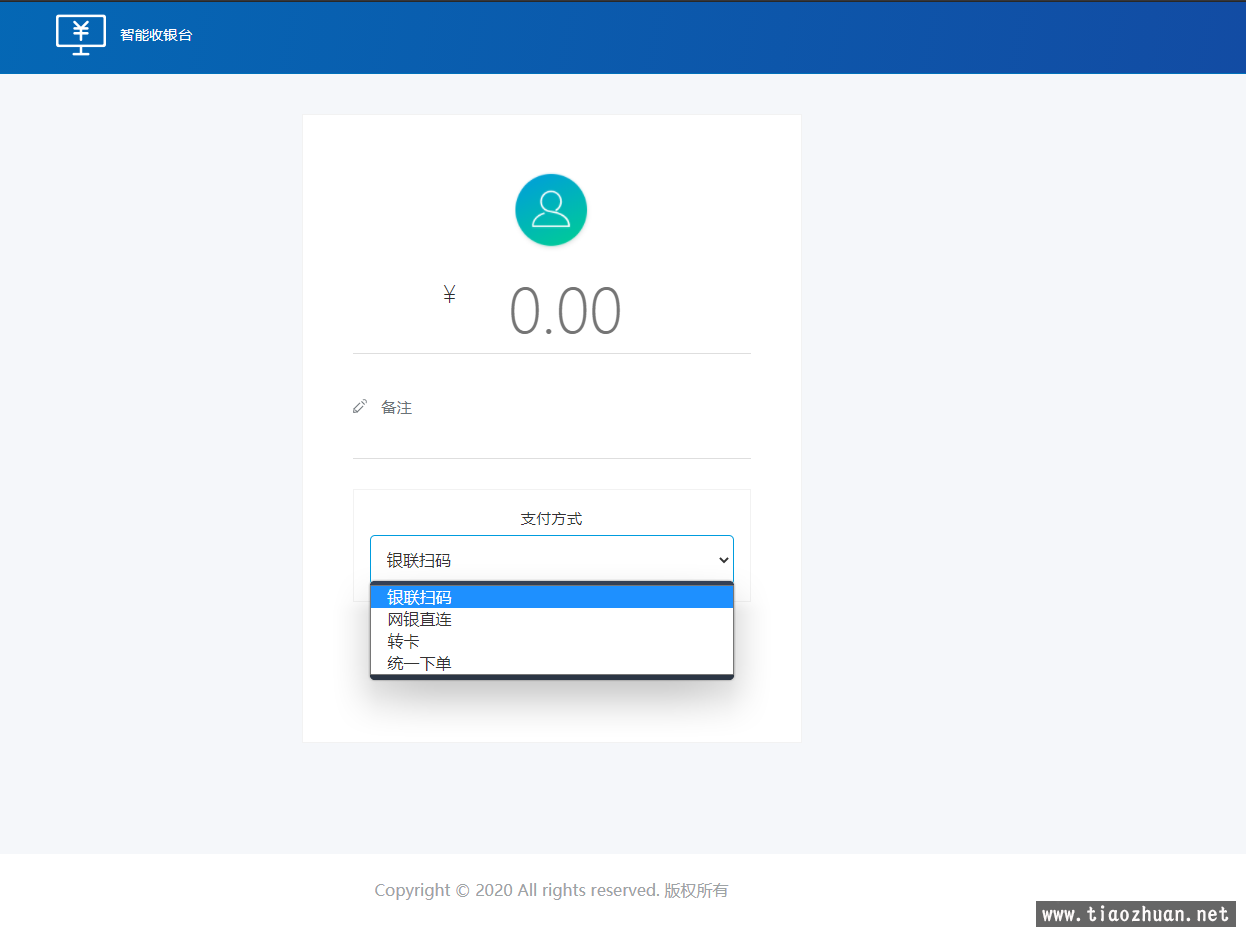Choose 网银直连 payment option

coord(552,619)
